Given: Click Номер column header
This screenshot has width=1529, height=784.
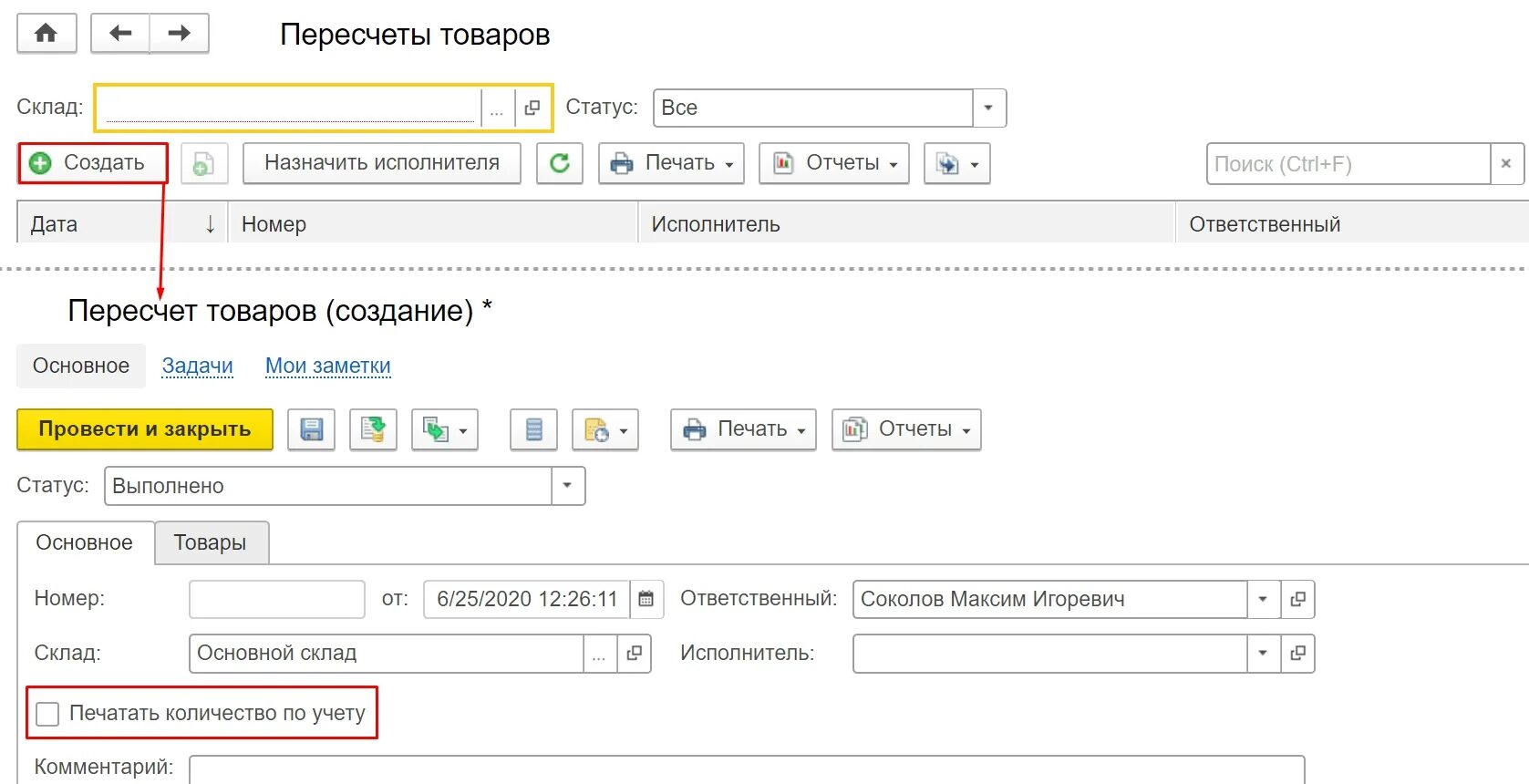Looking at the screenshot, I should pos(435,224).
